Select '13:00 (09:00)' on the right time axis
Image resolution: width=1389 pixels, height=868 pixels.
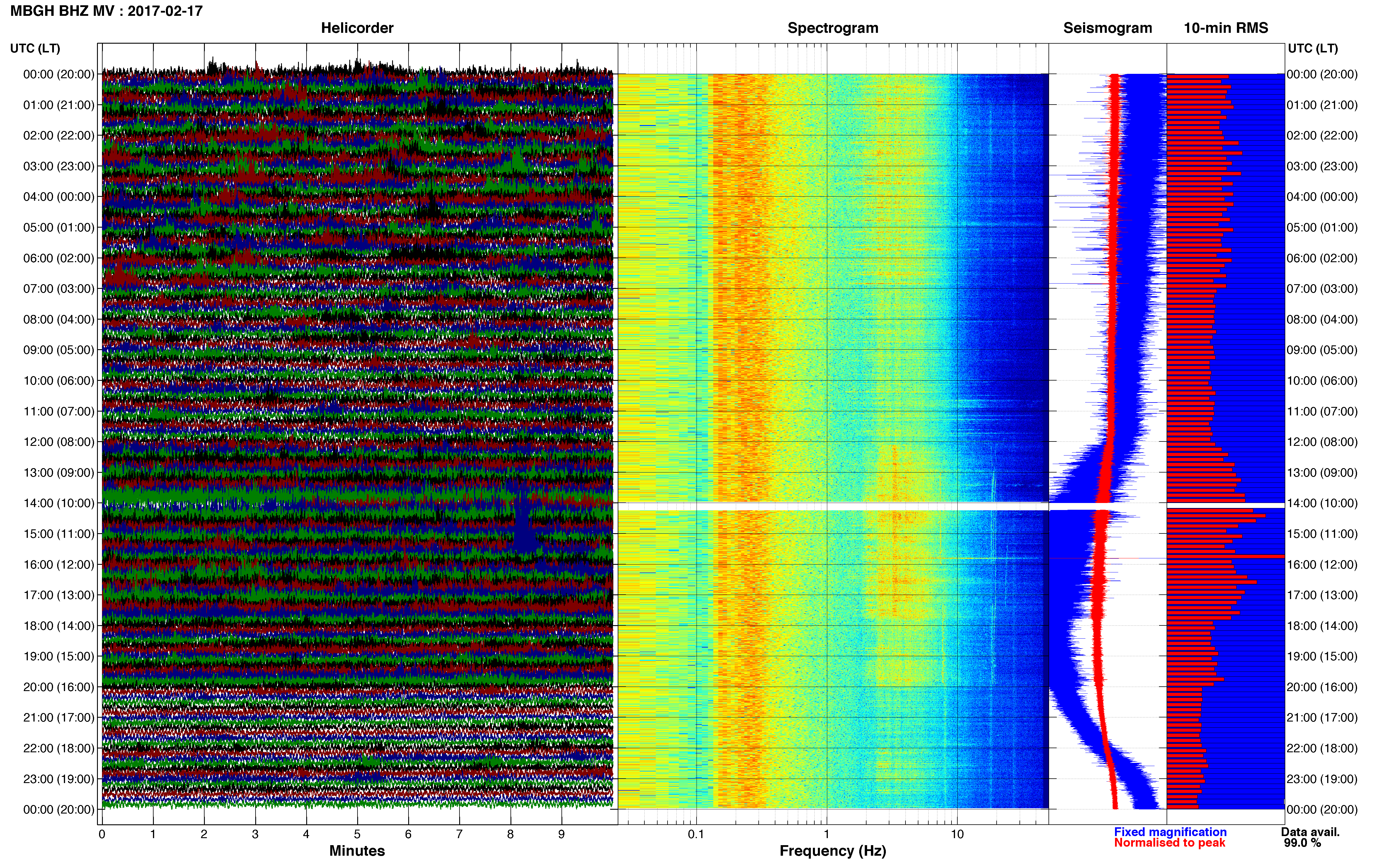[x=1322, y=473]
